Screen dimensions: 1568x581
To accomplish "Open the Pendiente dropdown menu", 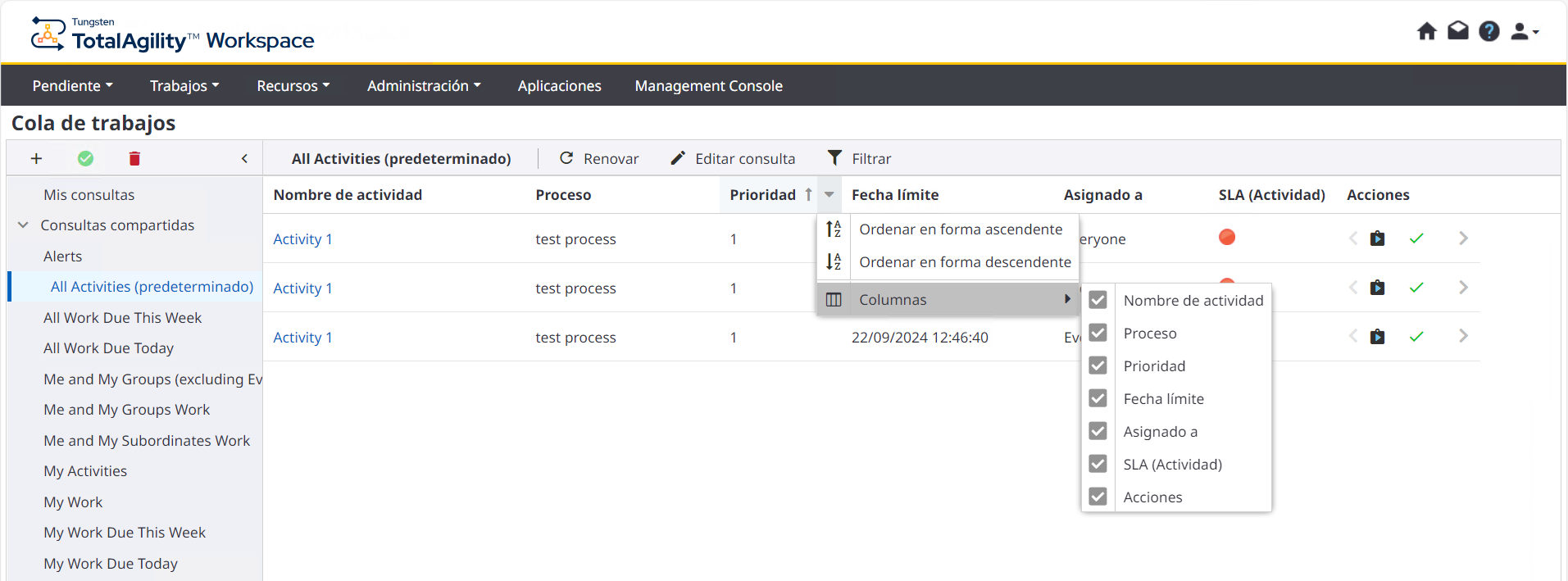I will pyautogui.click(x=72, y=86).
